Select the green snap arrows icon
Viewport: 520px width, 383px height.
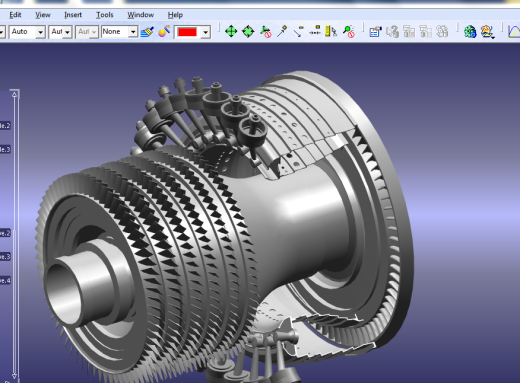[x=248, y=32]
